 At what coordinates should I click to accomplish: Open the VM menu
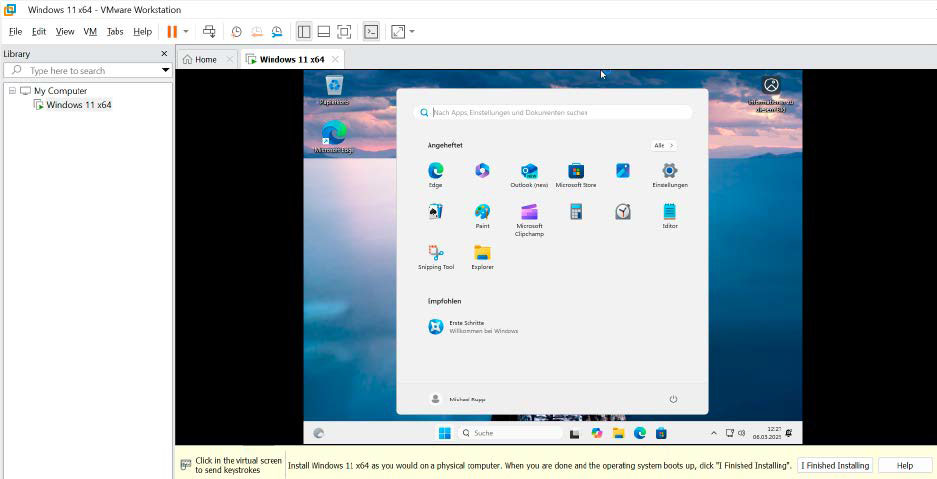[90, 32]
